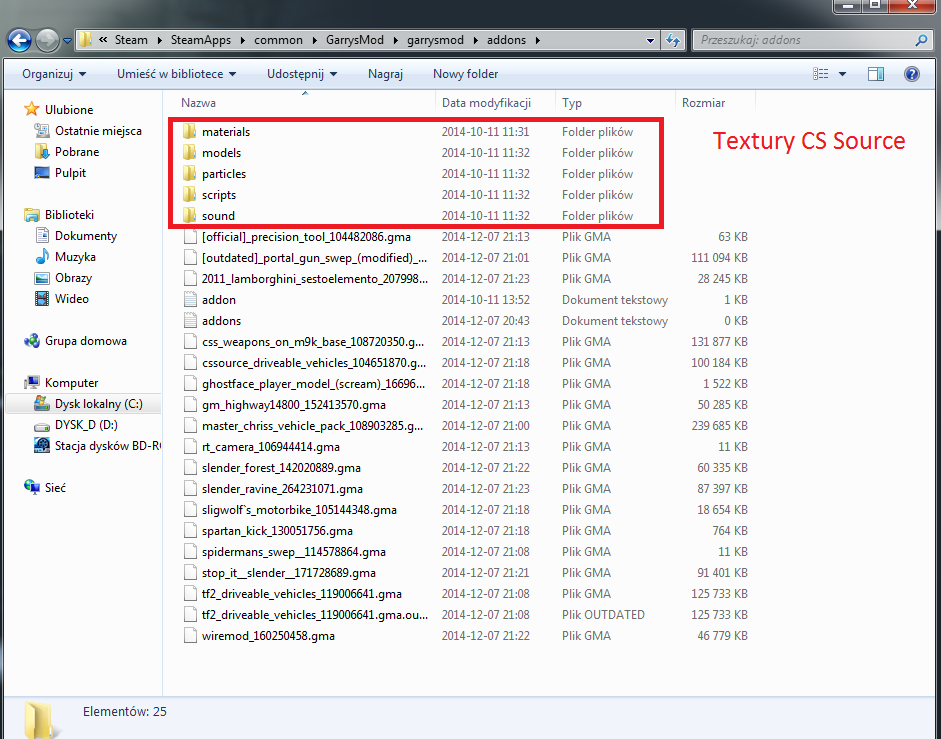Select slender_forest_142020889.gma file icon
This screenshot has height=739, width=941.
pos(190,468)
